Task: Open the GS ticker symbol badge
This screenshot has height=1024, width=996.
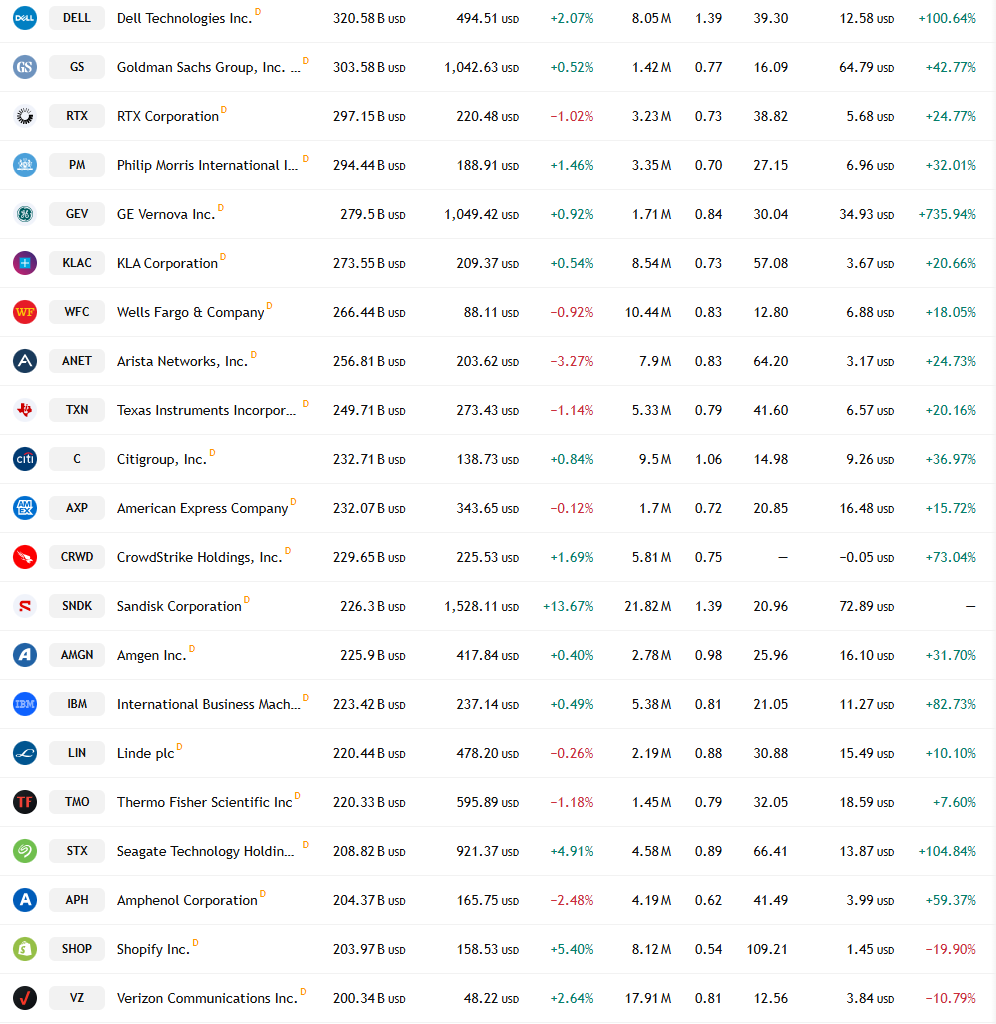Action: (x=77, y=67)
